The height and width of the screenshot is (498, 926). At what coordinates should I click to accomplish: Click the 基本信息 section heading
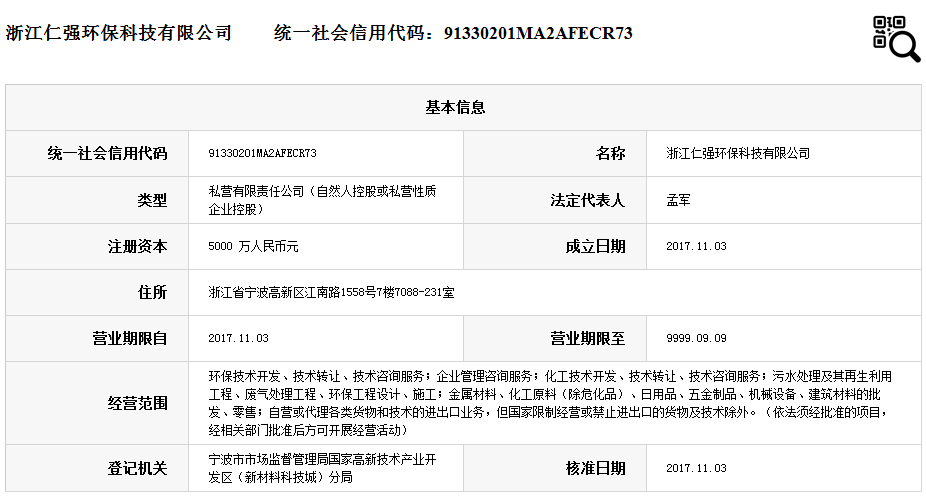[455, 108]
